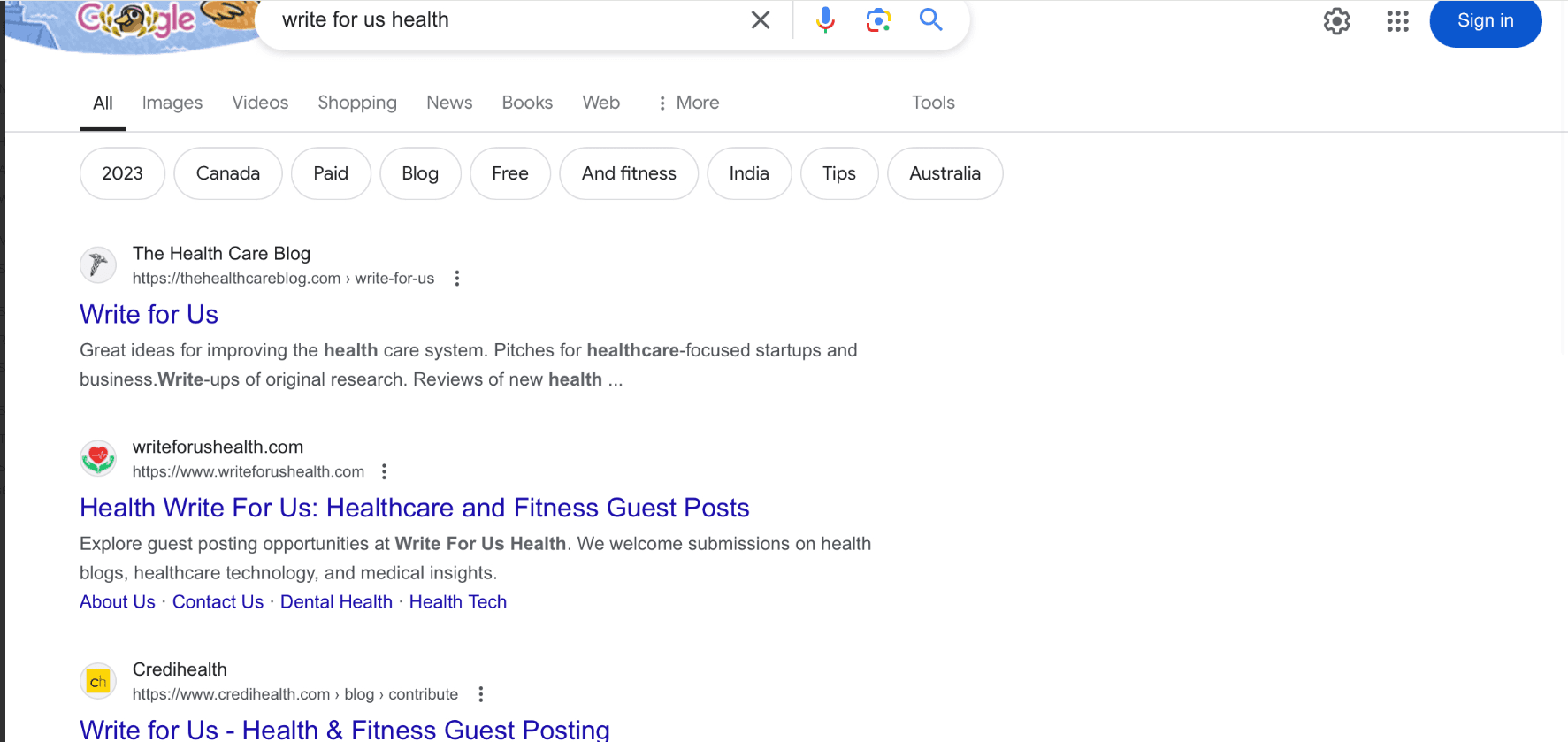Open the About Us sitelink
This screenshot has width=1568, height=742.
(x=118, y=602)
